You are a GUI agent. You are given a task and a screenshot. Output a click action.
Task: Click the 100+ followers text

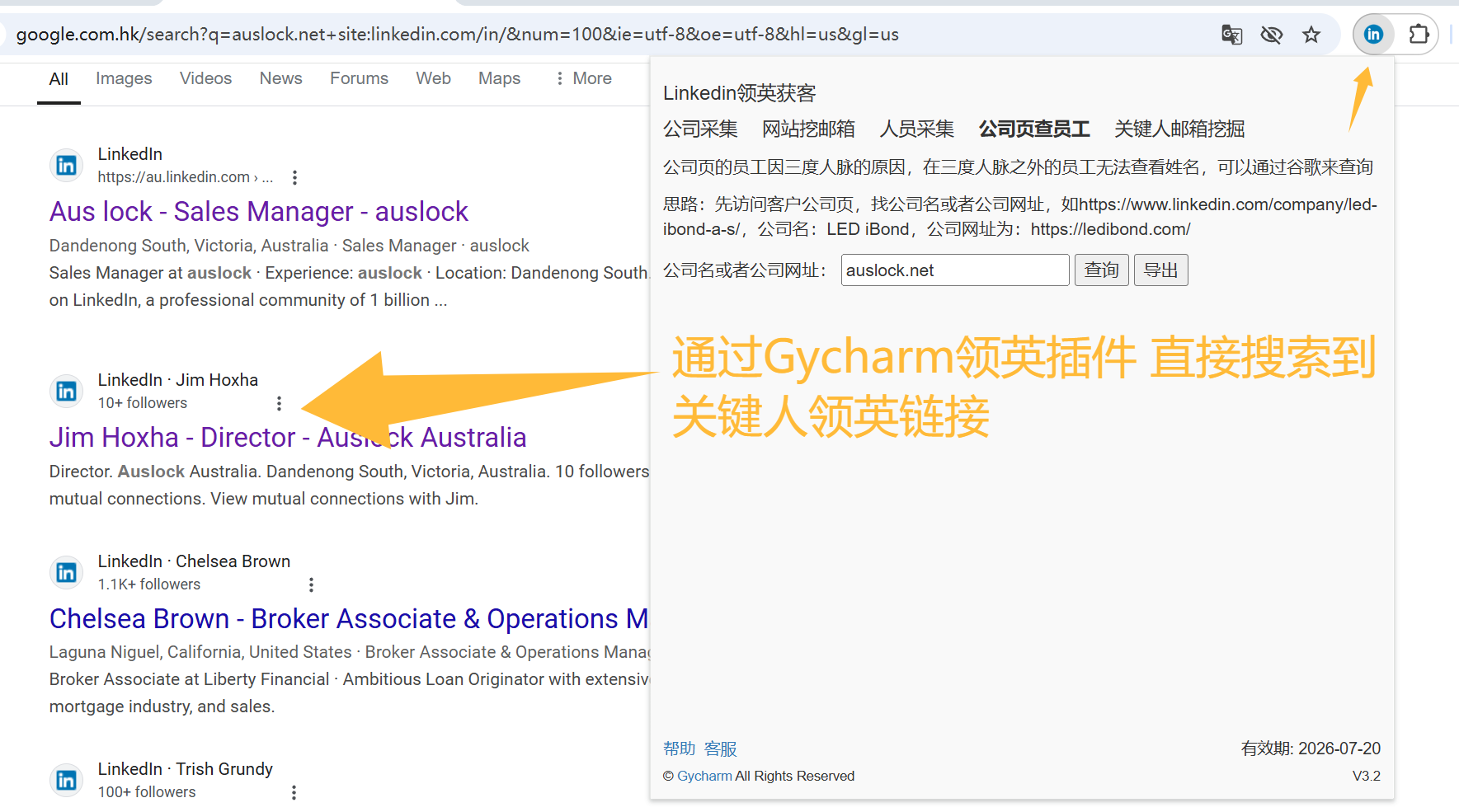coord(147,792)
